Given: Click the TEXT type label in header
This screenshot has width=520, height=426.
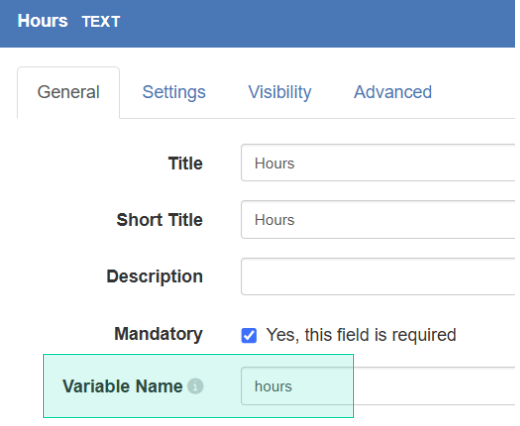Looking at the screenshot, I should 101,22.
